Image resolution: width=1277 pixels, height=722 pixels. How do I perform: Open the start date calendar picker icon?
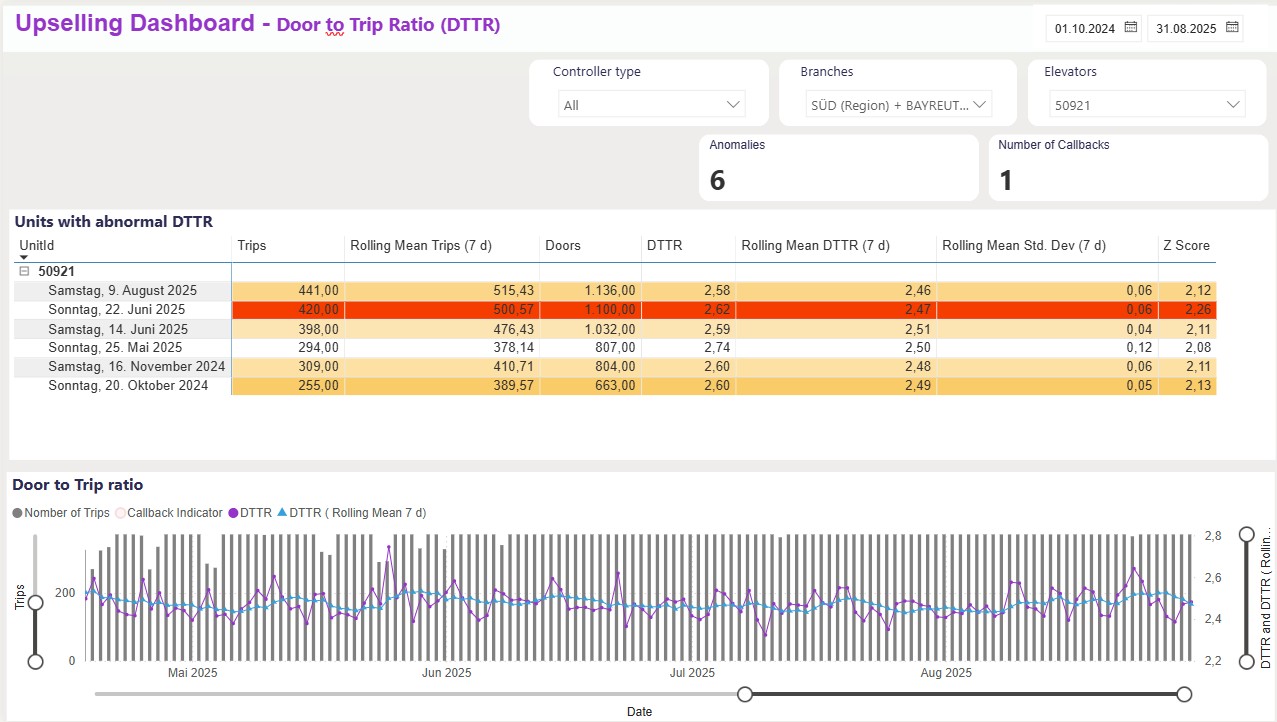click(x=1130, y=28)
